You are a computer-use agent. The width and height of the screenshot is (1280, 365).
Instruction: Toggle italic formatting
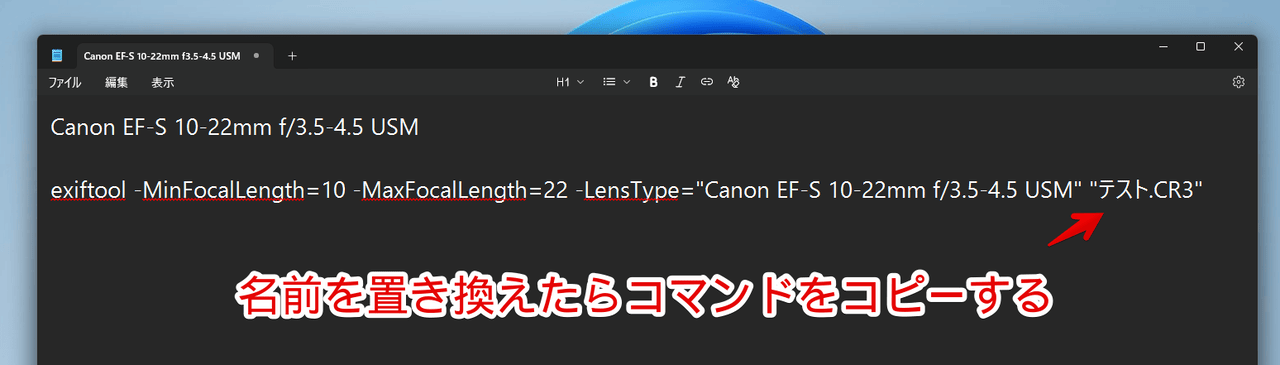tap(680, 82)
